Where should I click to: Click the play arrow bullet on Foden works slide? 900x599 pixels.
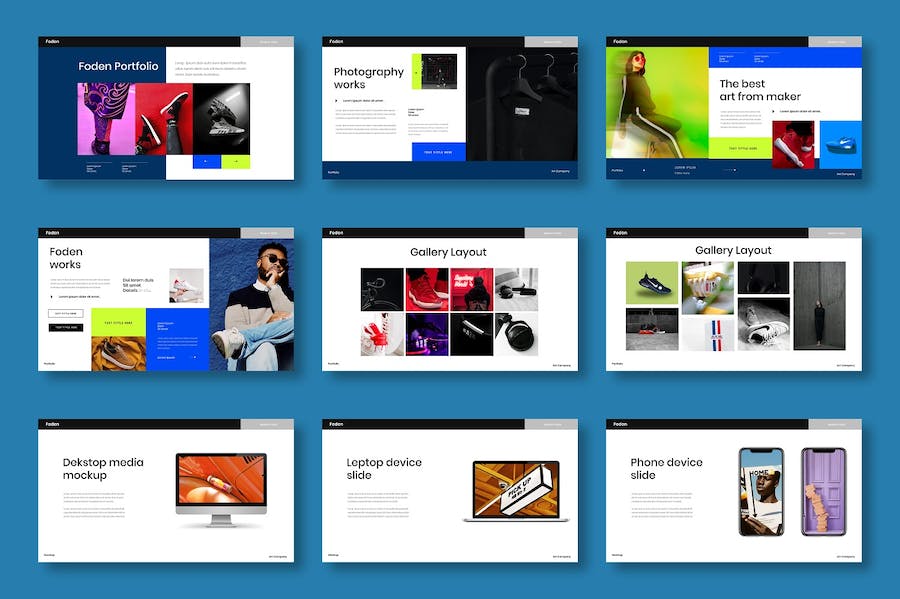coord(53,297)
